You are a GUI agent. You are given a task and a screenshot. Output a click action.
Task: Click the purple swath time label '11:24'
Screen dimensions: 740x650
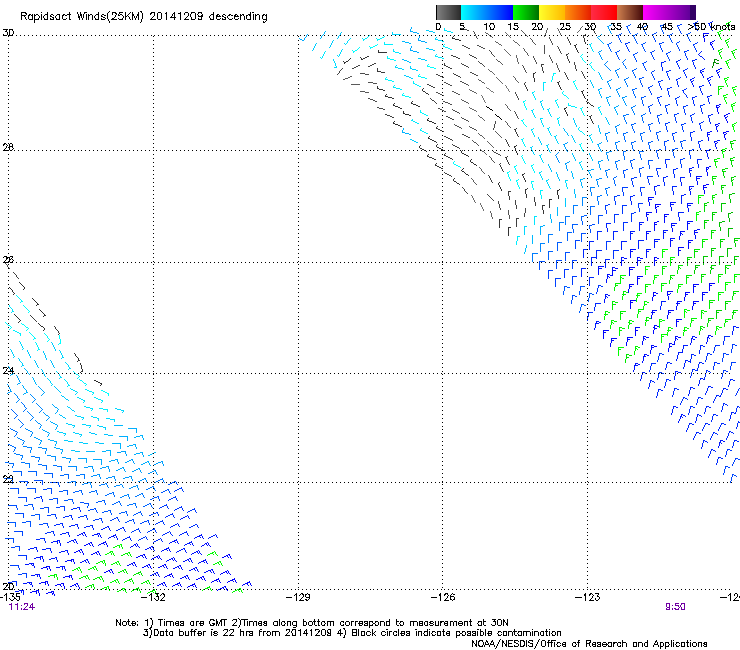point(22,607)
